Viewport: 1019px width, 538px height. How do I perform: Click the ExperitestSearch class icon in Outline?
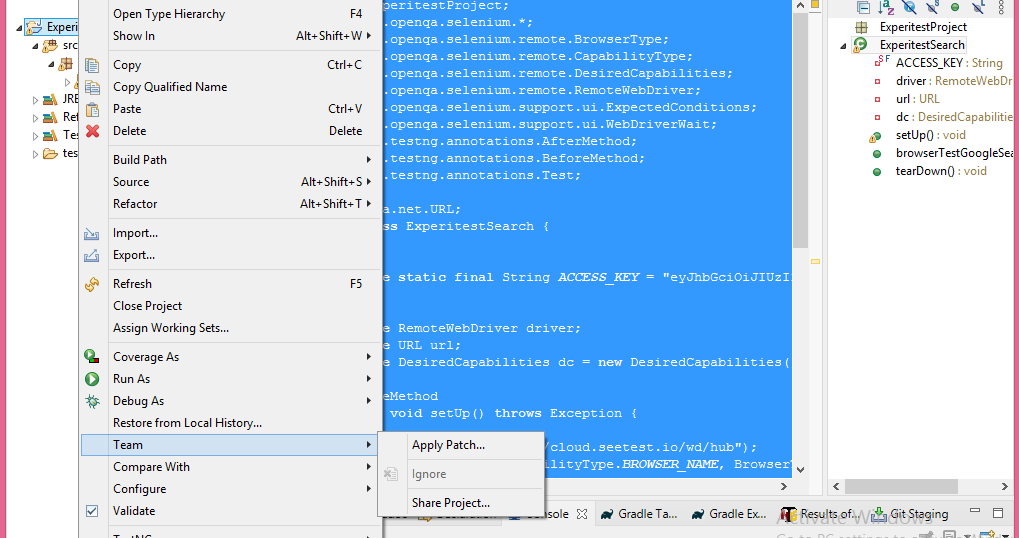coord(860,45)
